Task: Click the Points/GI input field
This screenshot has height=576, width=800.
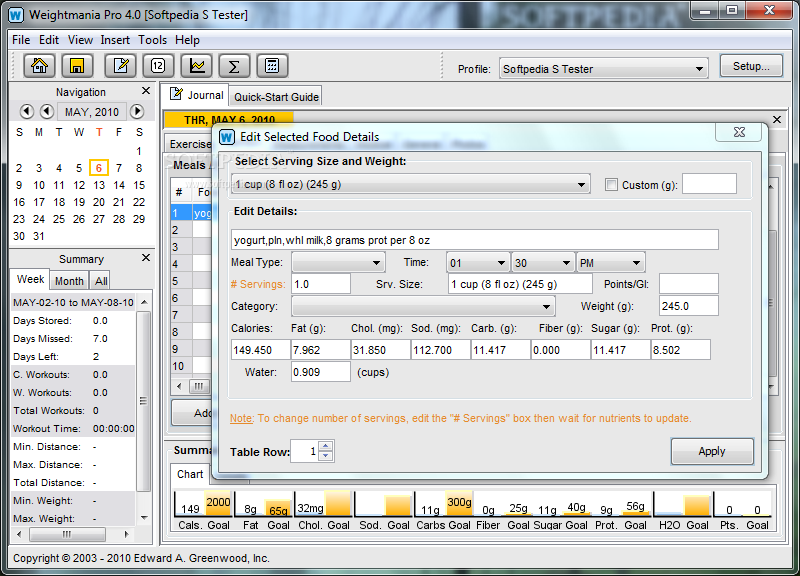Action: coord(688,284)
